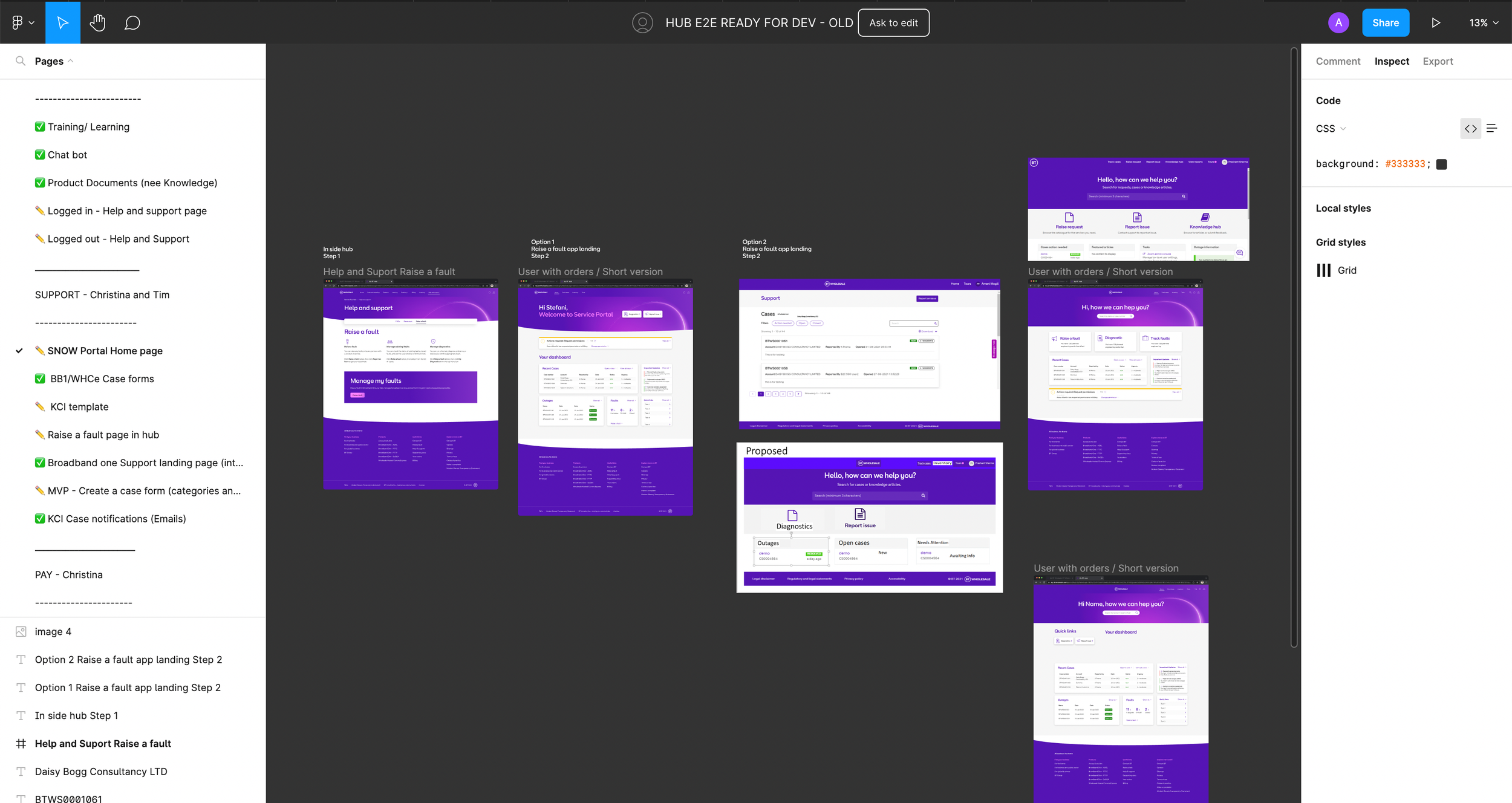1512x803 pixels.
Task: Switch to table list view icon
Action: pos(1492,128)
